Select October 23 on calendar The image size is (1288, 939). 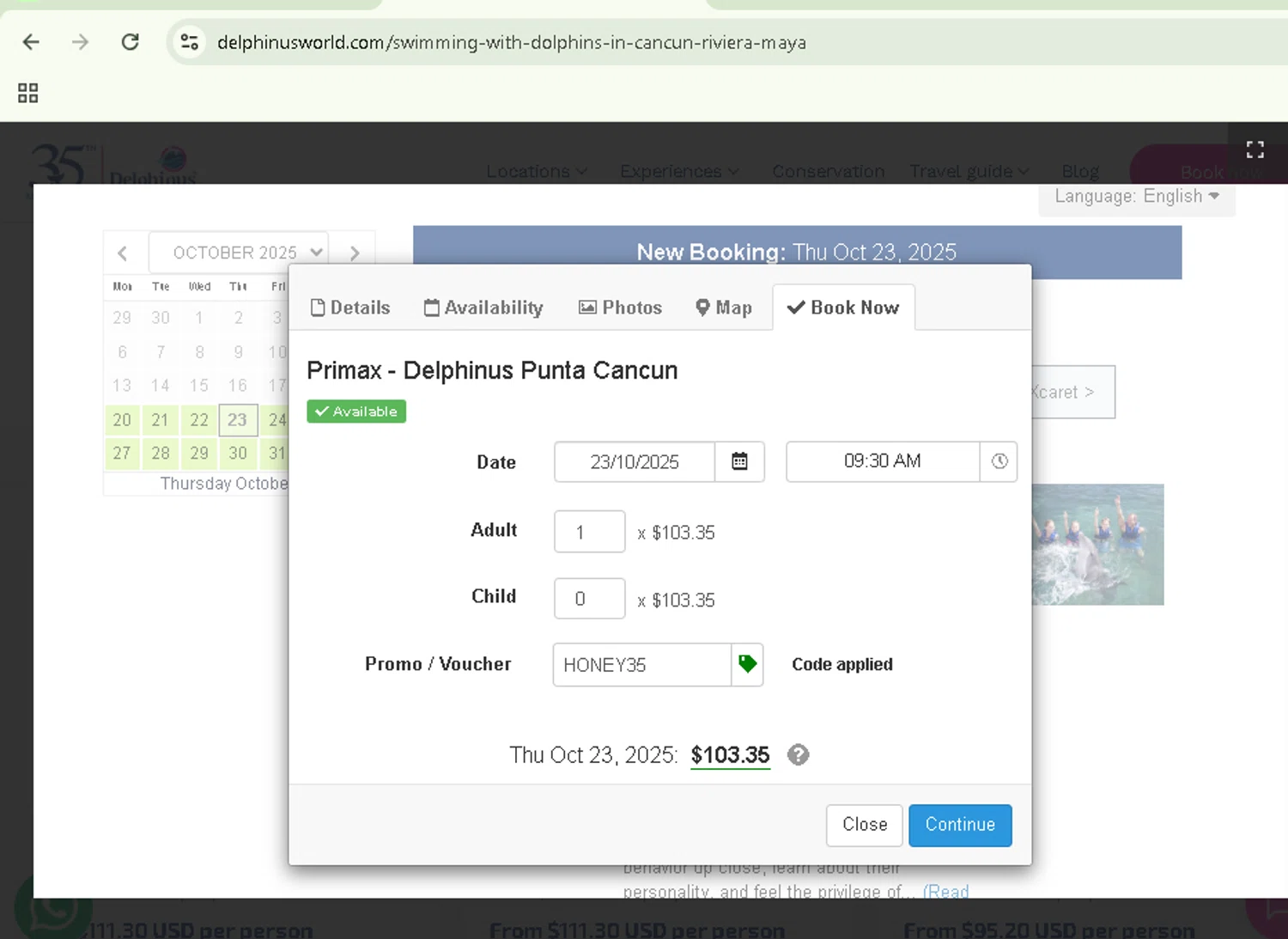pos(238,420)
